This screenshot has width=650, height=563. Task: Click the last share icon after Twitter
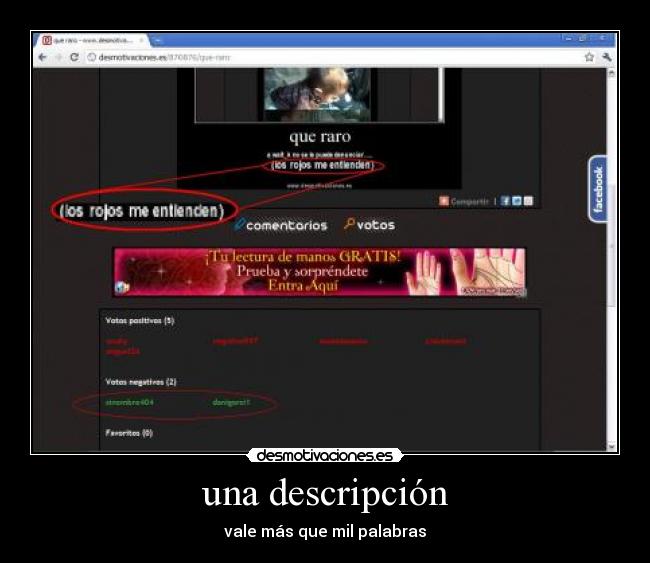click(528, 201)
